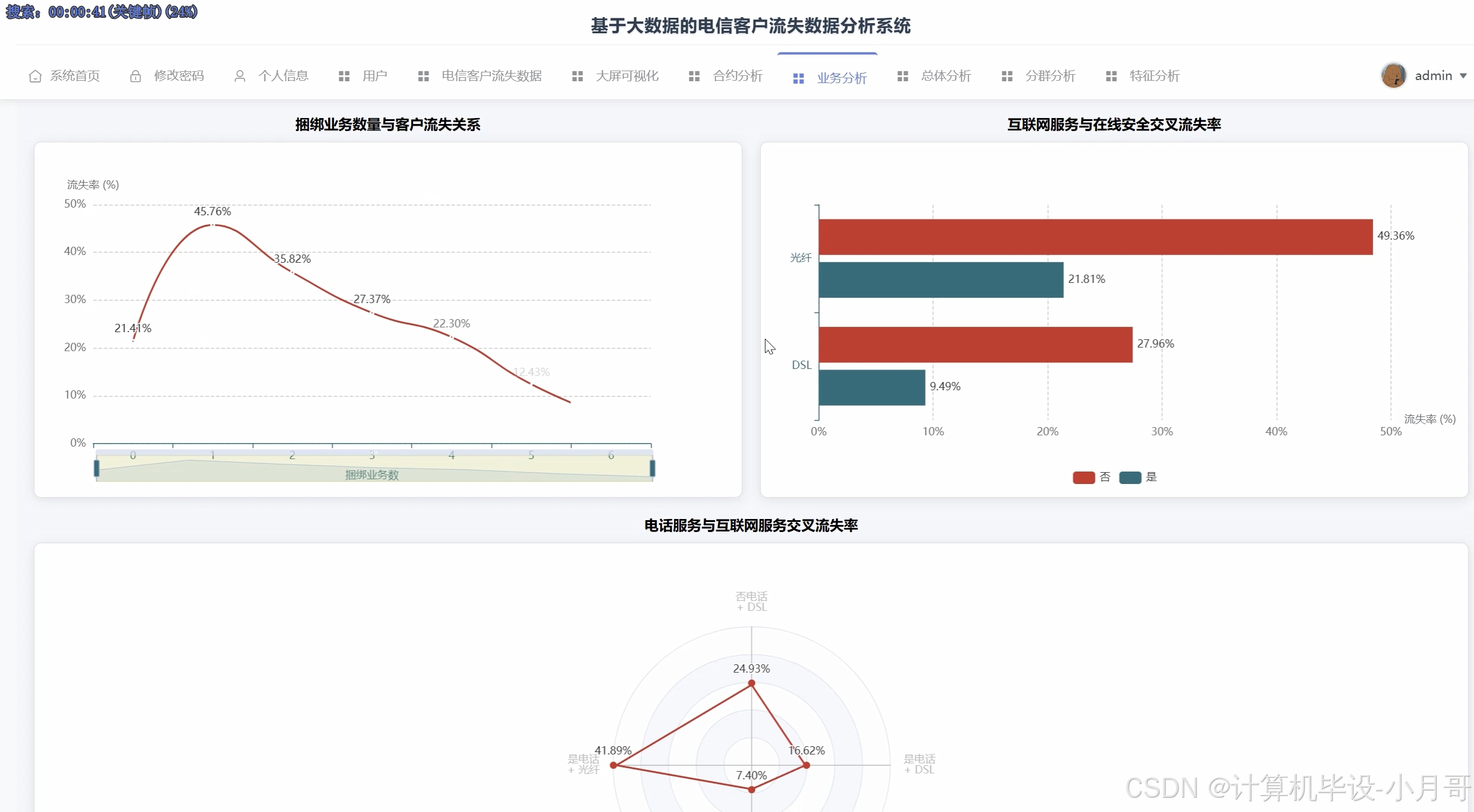This screenshot has width=1474, height=812.
Task: Switch to 大屏可视化 page
Action: [627, 76]
